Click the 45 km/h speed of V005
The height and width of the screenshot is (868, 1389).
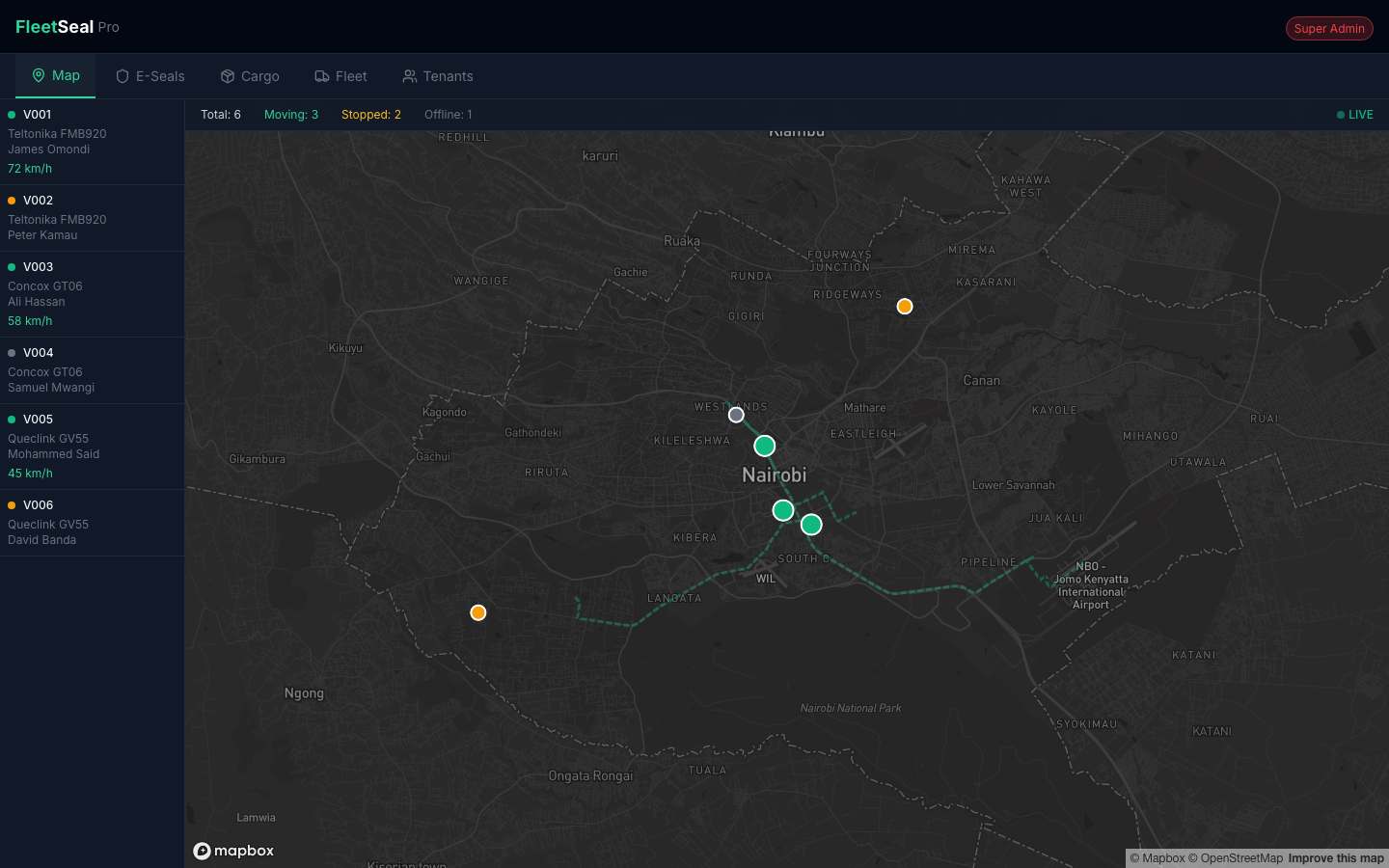pyautogui.click(x=30, y=474)
